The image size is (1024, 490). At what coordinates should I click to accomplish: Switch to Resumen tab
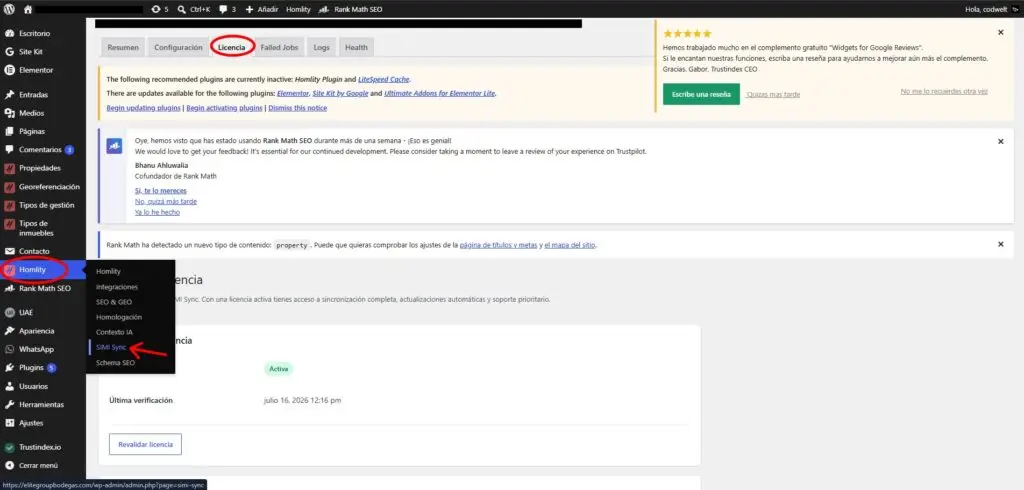pos(123,48)
